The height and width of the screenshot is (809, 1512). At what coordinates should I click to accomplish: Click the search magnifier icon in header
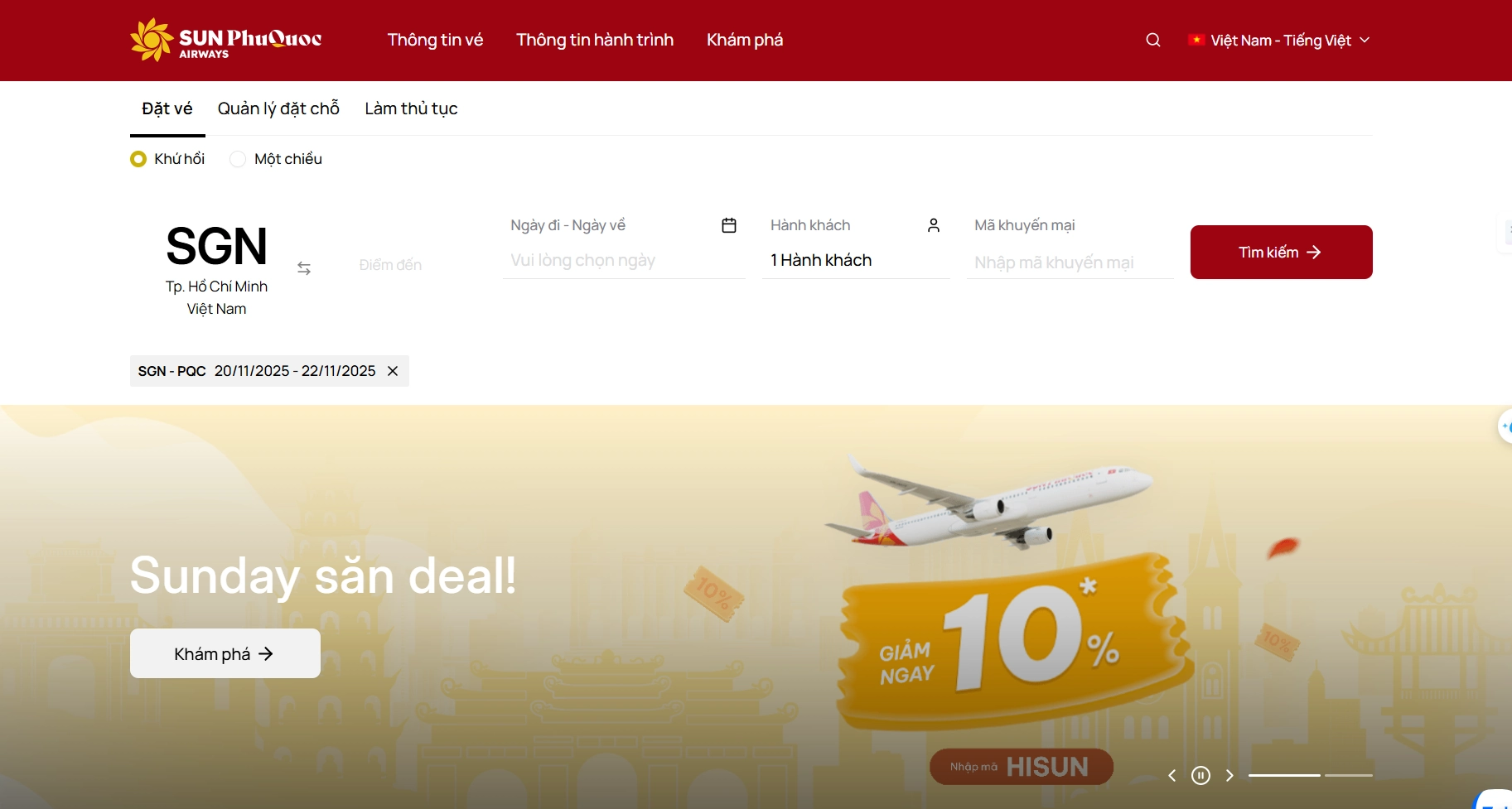tap(1152, 41)
